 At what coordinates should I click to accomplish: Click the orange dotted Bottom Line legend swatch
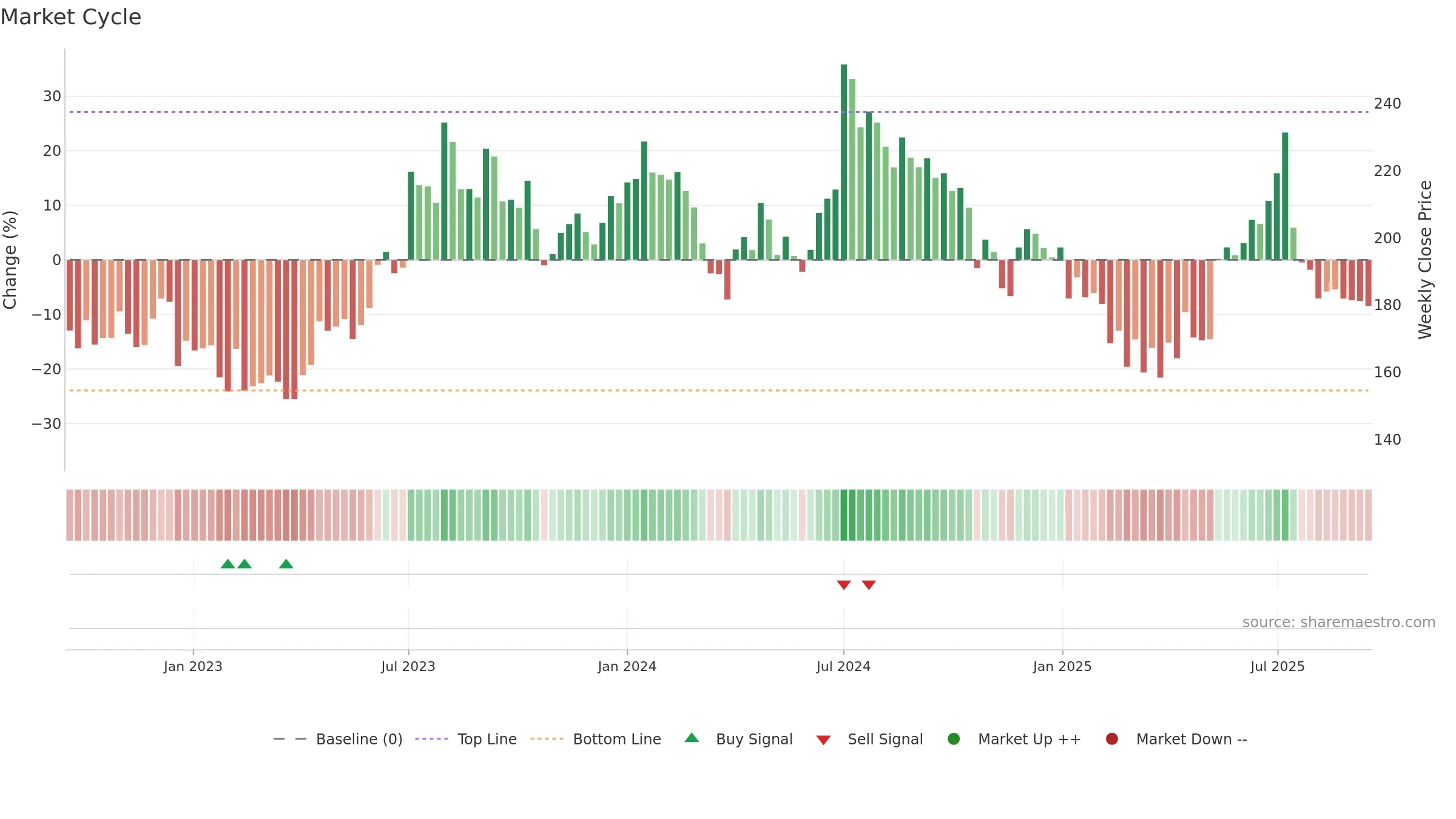coord(547,739)
